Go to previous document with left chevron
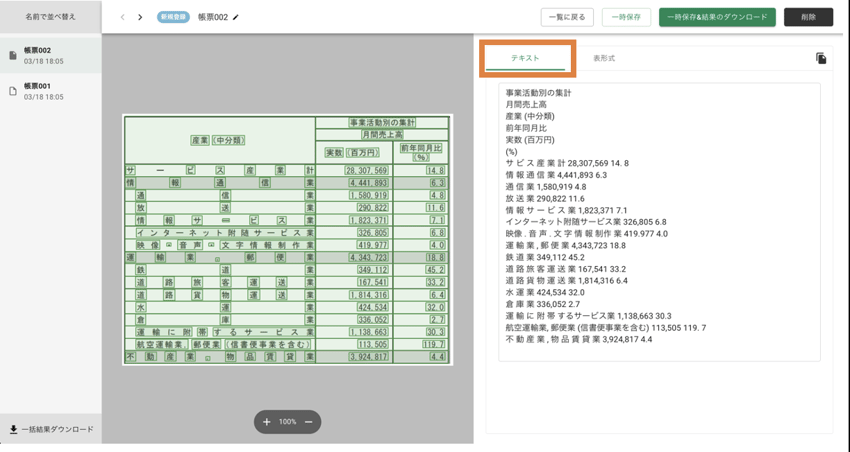 tap(123, 17)
